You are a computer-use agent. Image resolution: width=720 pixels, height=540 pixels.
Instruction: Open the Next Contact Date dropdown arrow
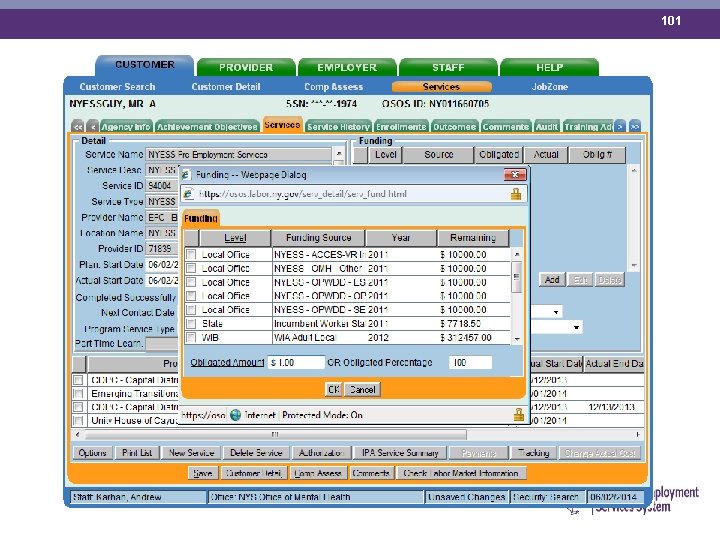point(556,312)
